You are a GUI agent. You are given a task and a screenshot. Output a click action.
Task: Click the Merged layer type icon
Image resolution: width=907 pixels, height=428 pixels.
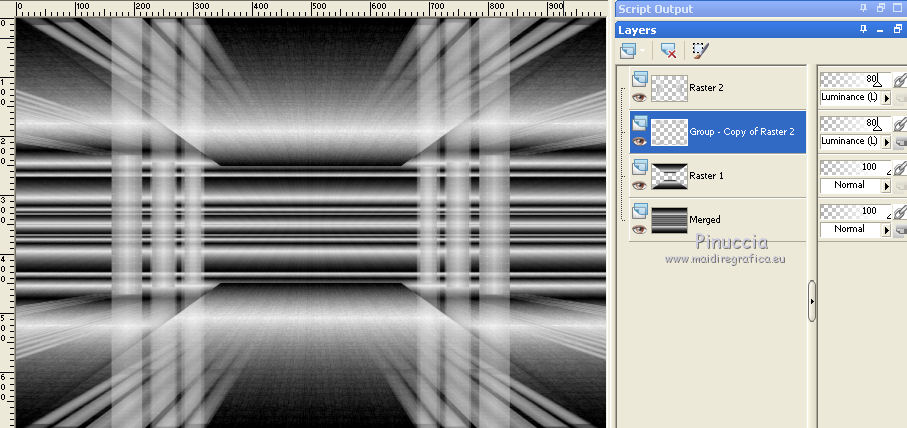[640, 211]
